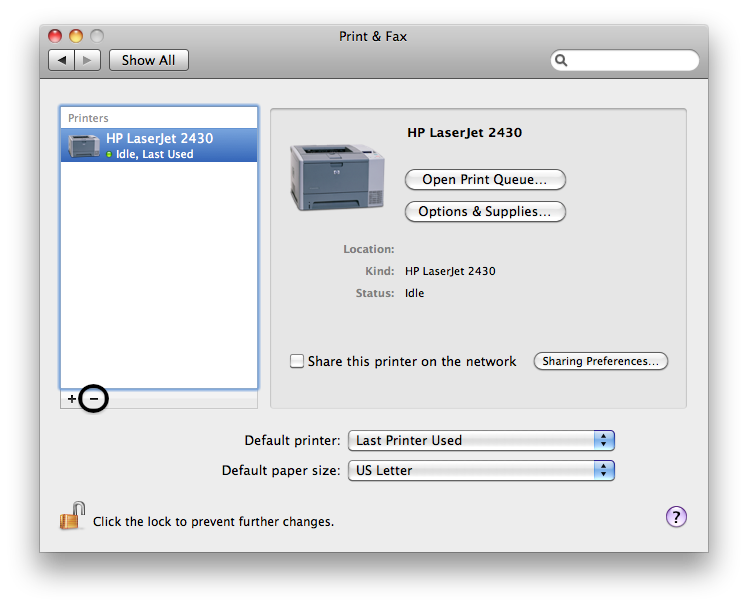The image size is (748, 607).
Task: Click the red close window button
Action: tap(57, 37)
